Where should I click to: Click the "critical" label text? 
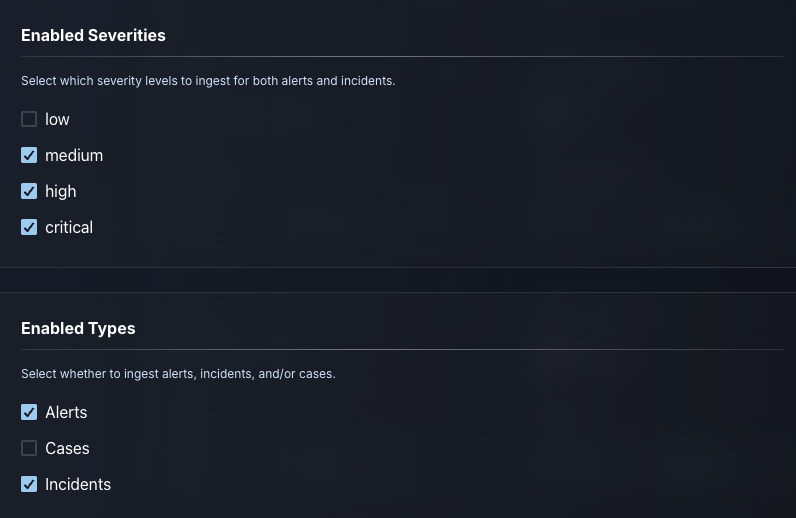point(69,227)
